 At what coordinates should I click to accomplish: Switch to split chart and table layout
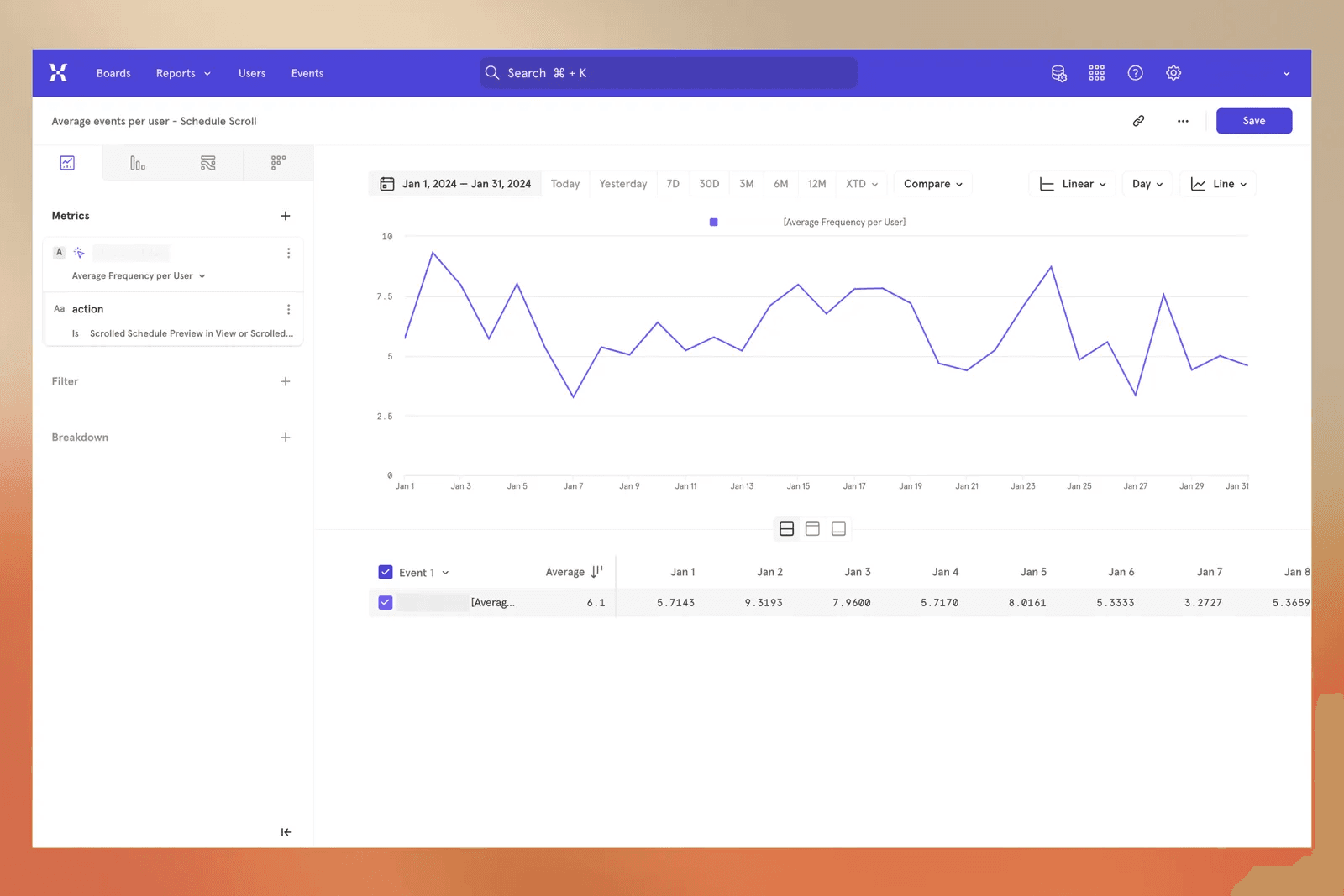(x=787, y=529)
